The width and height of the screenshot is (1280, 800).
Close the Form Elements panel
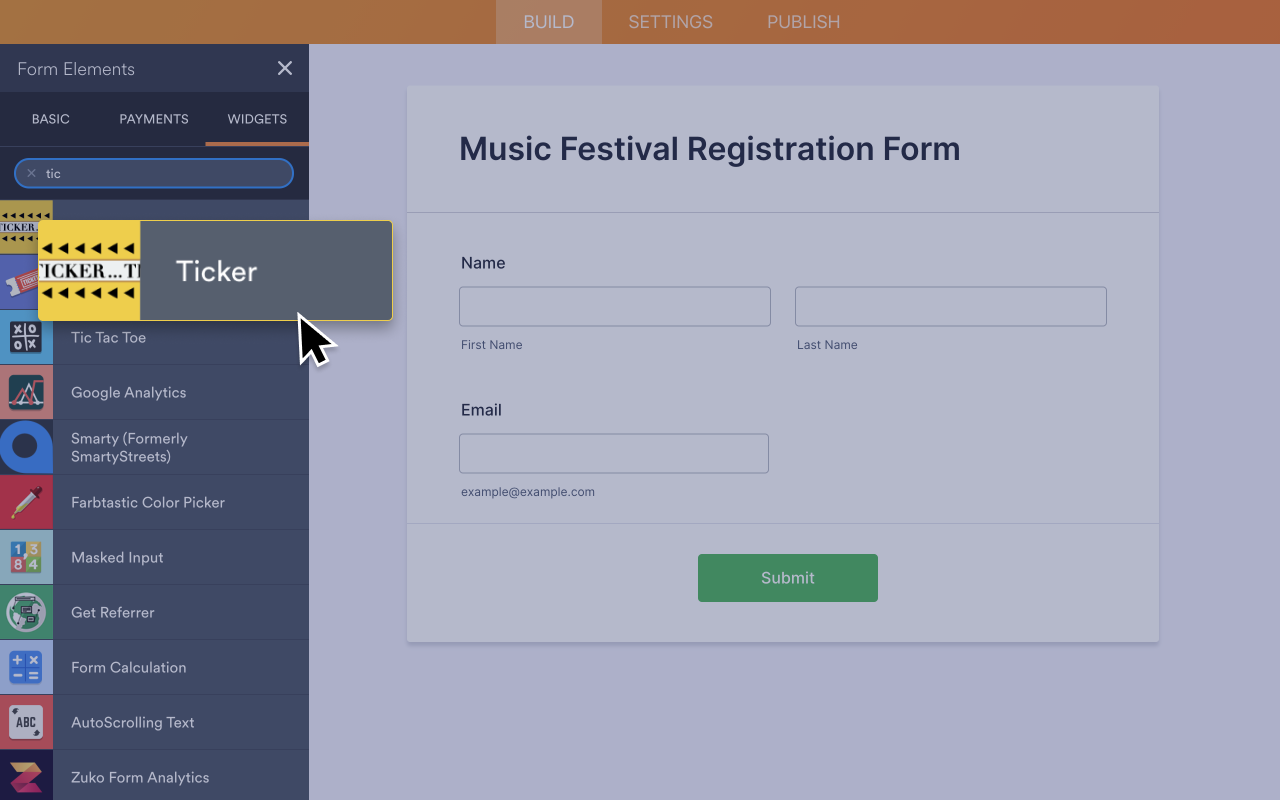[x=284, y=68]
